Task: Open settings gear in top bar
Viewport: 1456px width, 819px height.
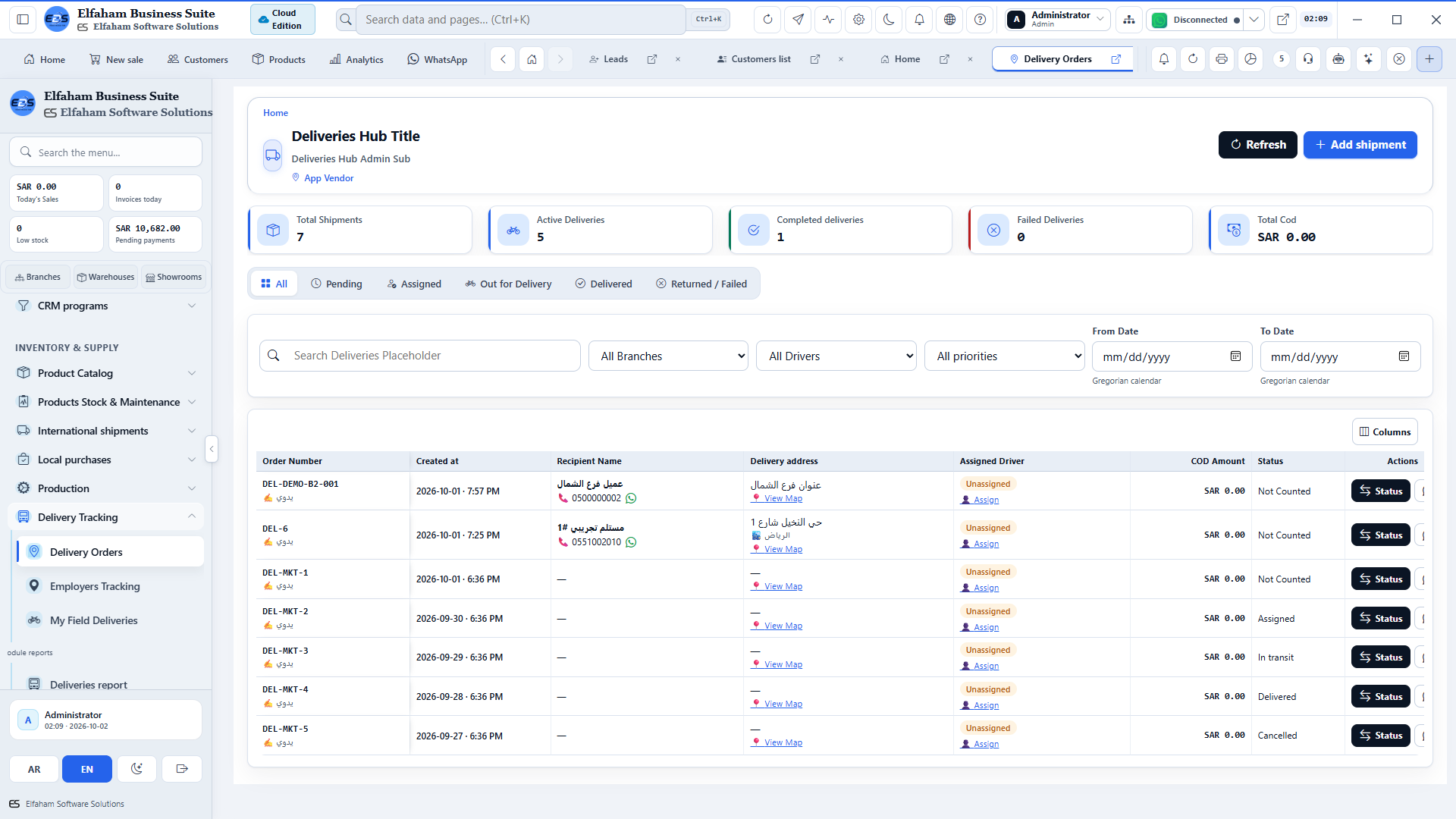Action: pyautogui.click(x=858, y=20)
